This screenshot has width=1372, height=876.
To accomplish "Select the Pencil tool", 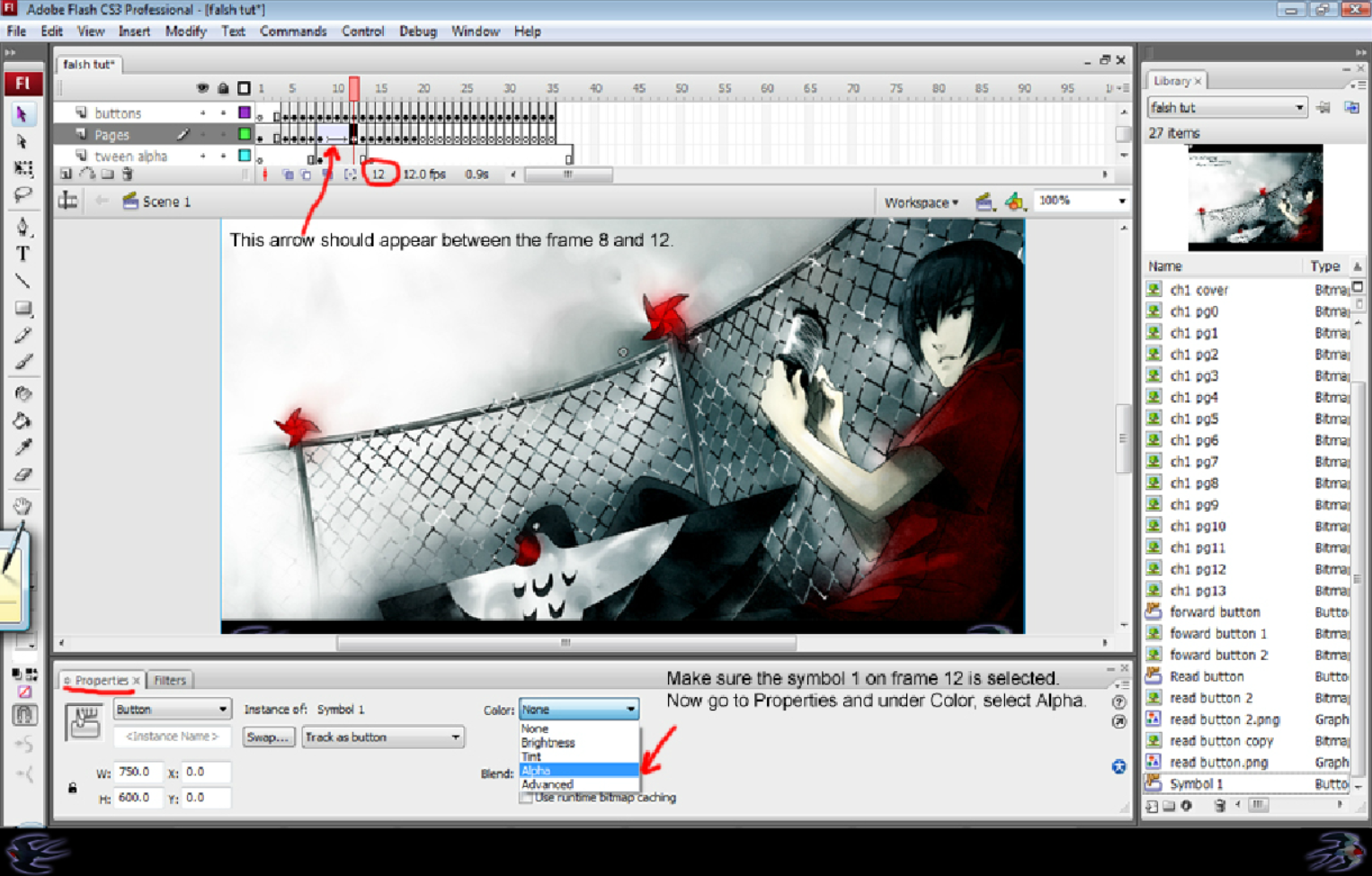I will (x=22, y=335).
